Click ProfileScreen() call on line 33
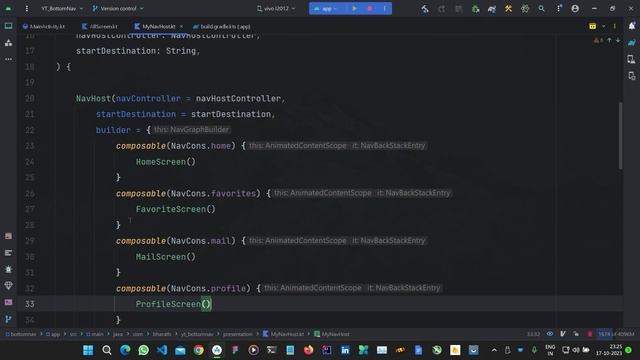 click(x=173, y=304)
